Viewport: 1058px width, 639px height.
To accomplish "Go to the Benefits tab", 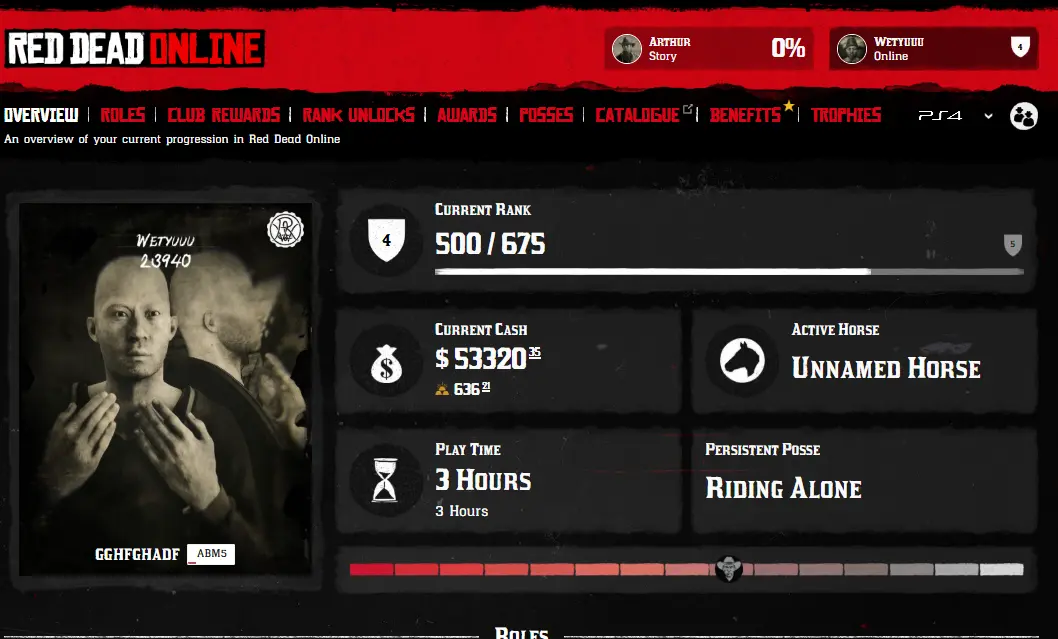I will (x=745, y=115).
